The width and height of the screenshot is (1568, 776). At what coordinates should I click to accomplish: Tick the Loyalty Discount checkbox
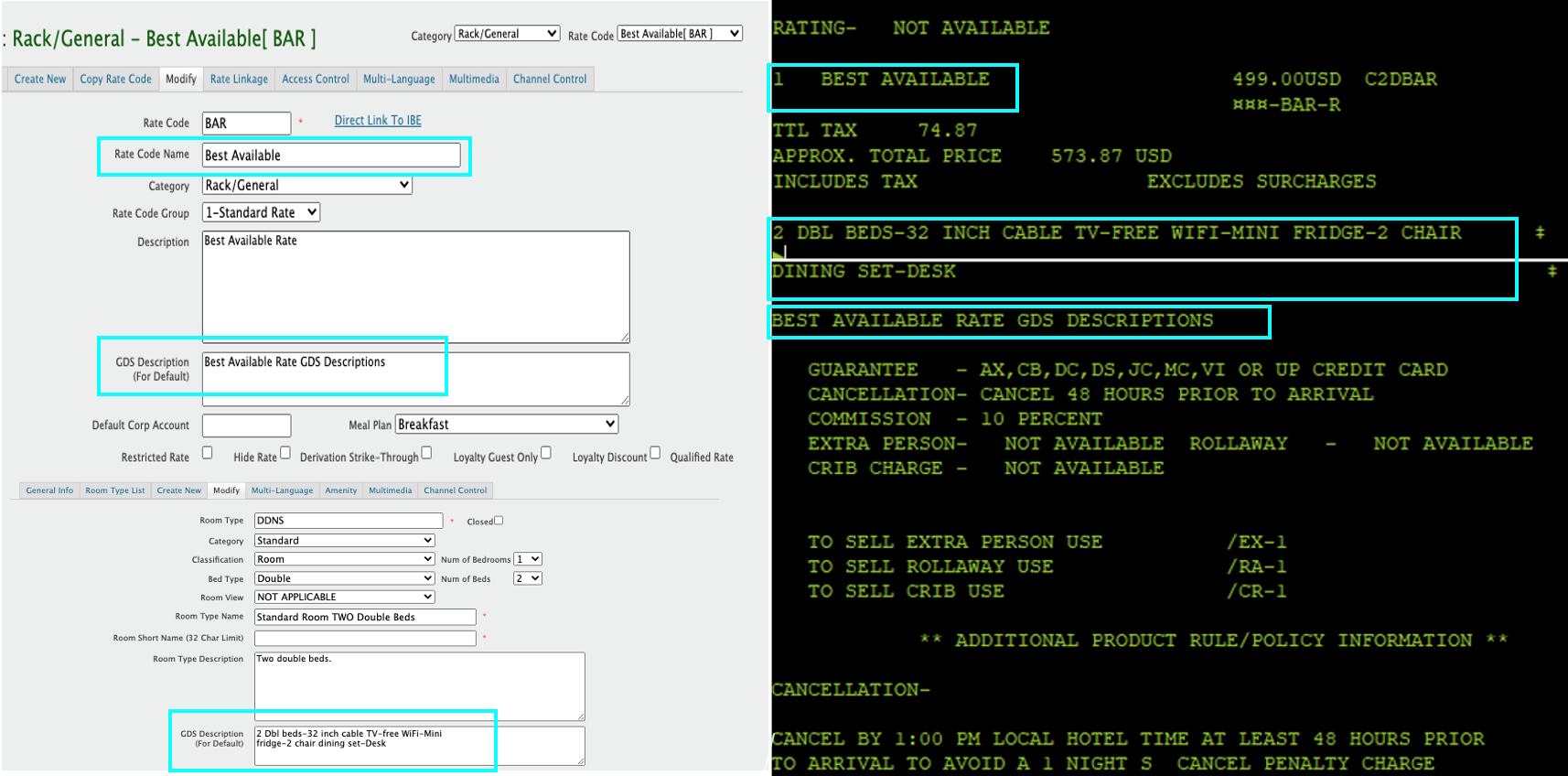(655, 452)
